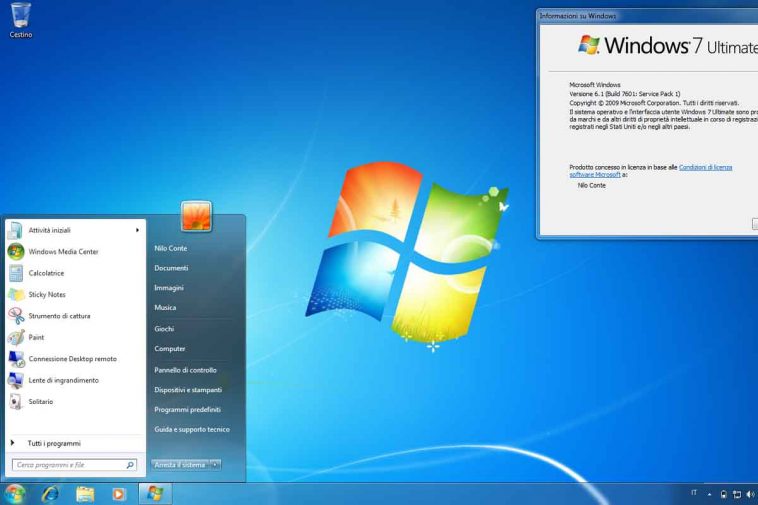
Task: Click the volume speaker tray icon
Action: coord(750,494)
